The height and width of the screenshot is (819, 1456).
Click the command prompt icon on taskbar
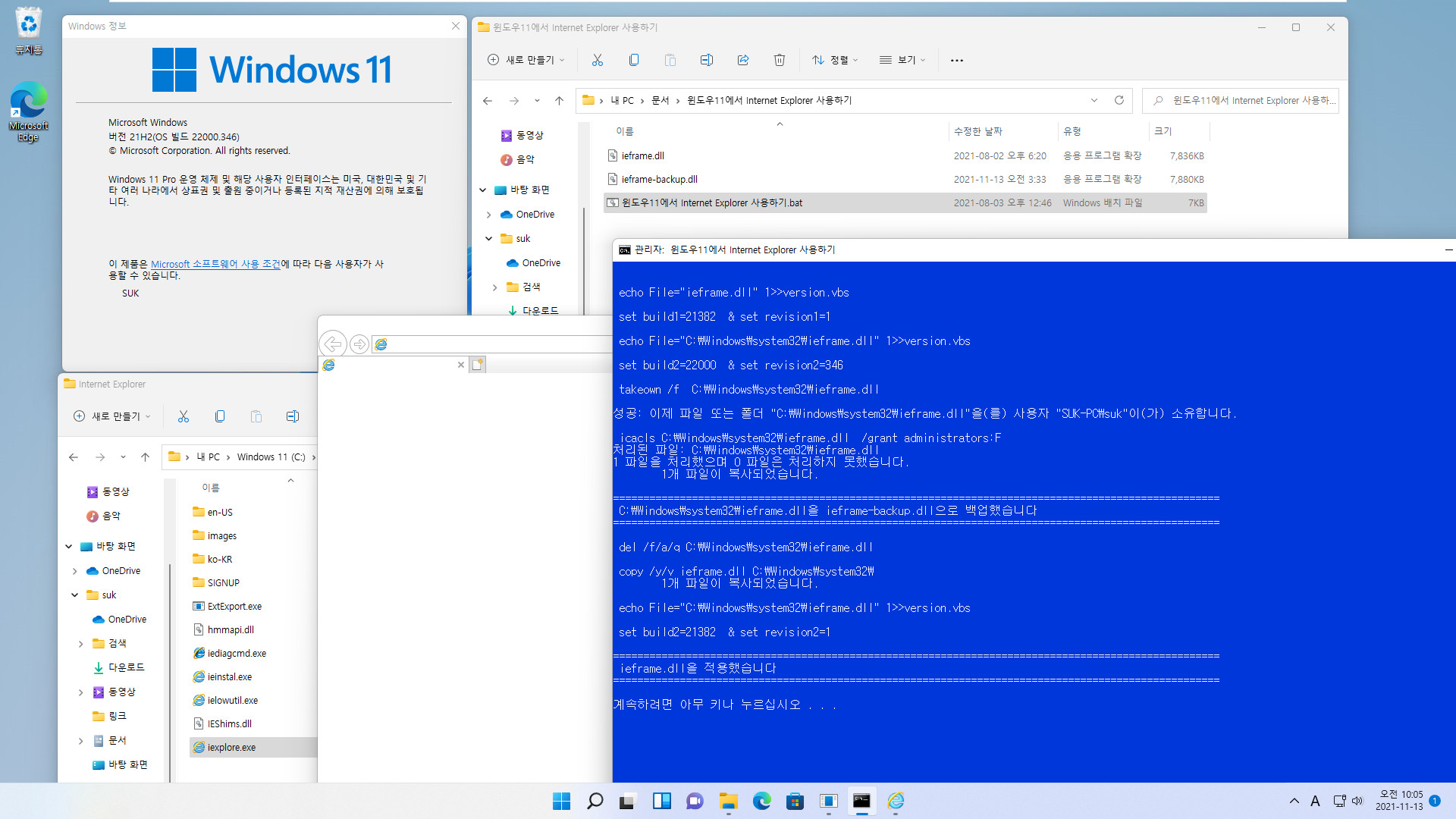pyautogui.click(x=861, y=801)
